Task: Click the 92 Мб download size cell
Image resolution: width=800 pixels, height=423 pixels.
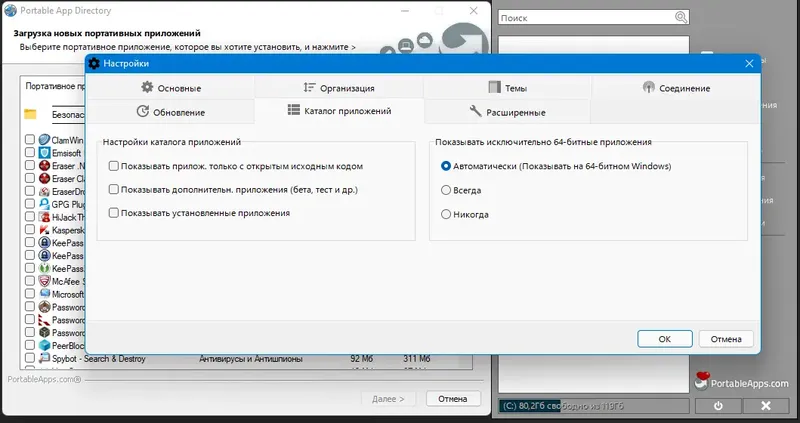Action: (362, 359)
